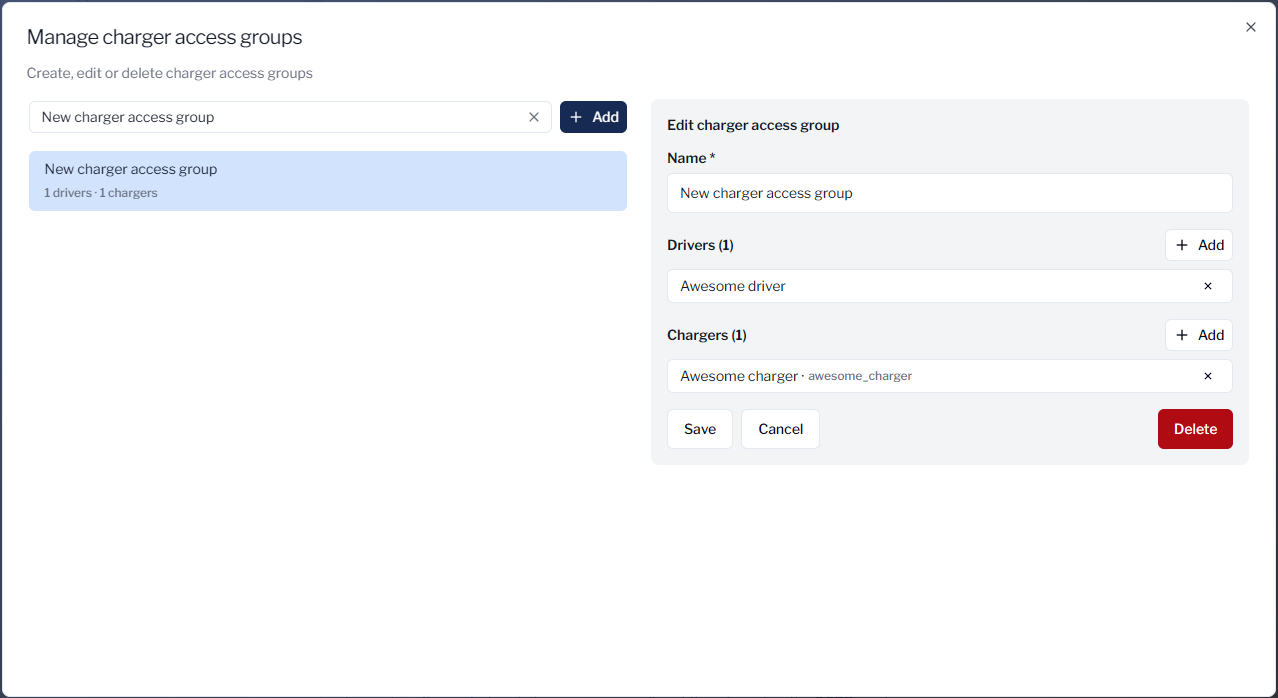
Task: Cancel editing the access group
Action: [780, 429]
